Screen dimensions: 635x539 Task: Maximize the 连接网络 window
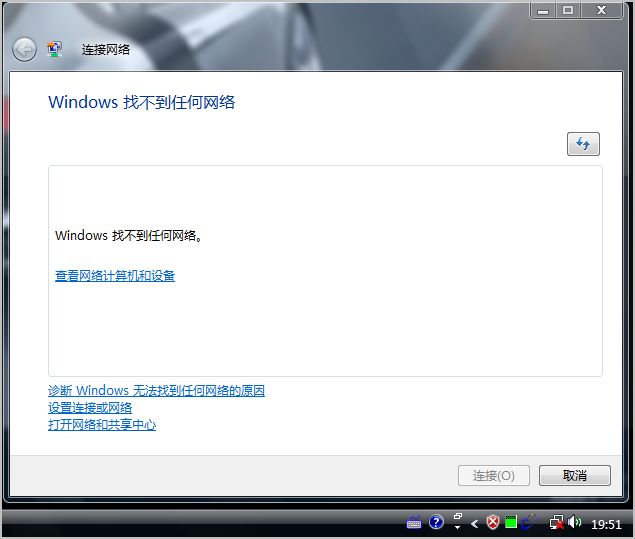click(568, 10)
